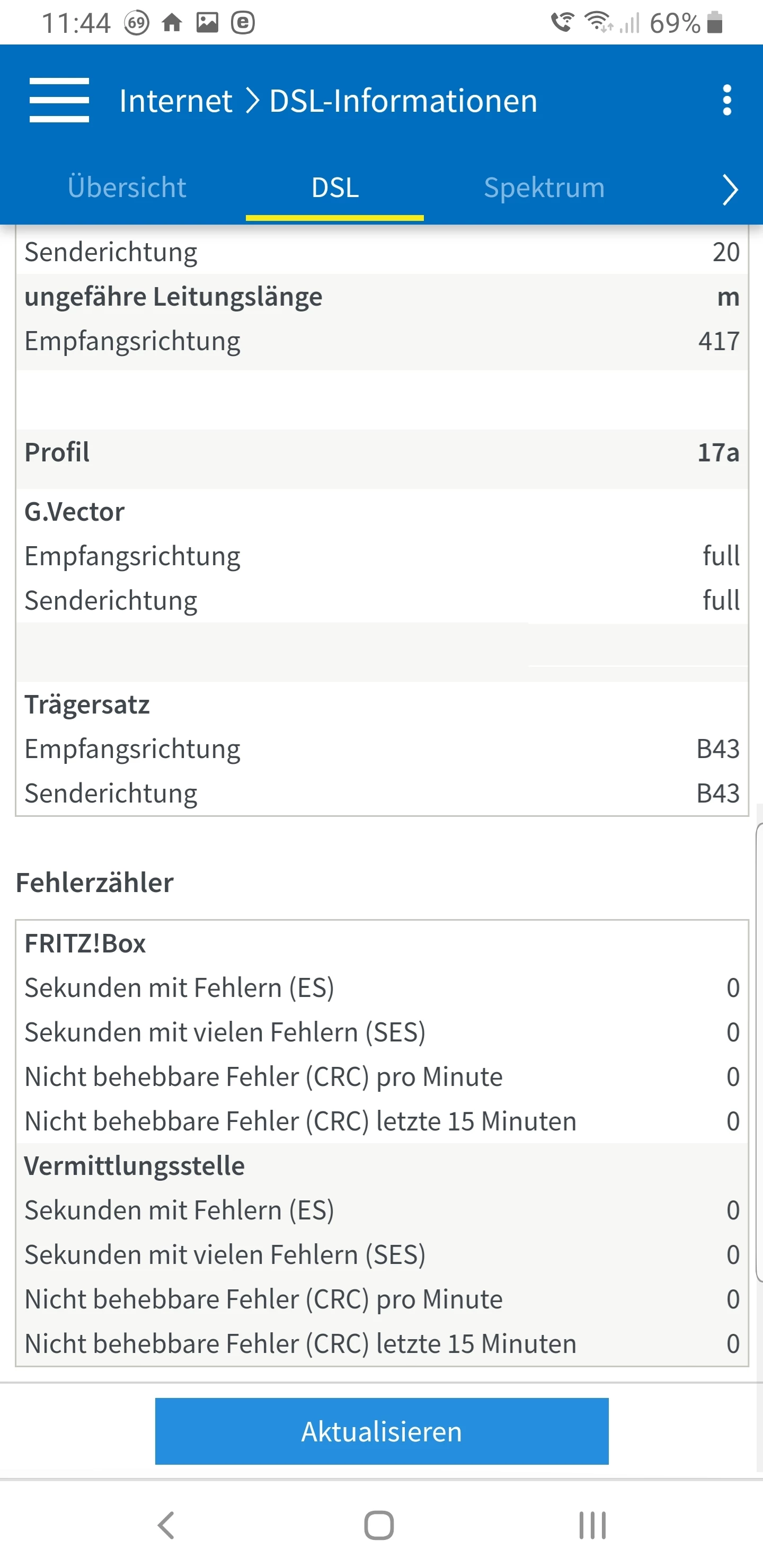This screenshot has width=763, height=1568.
Task: Open the Spektrum tab
Action: coord(544,188)
